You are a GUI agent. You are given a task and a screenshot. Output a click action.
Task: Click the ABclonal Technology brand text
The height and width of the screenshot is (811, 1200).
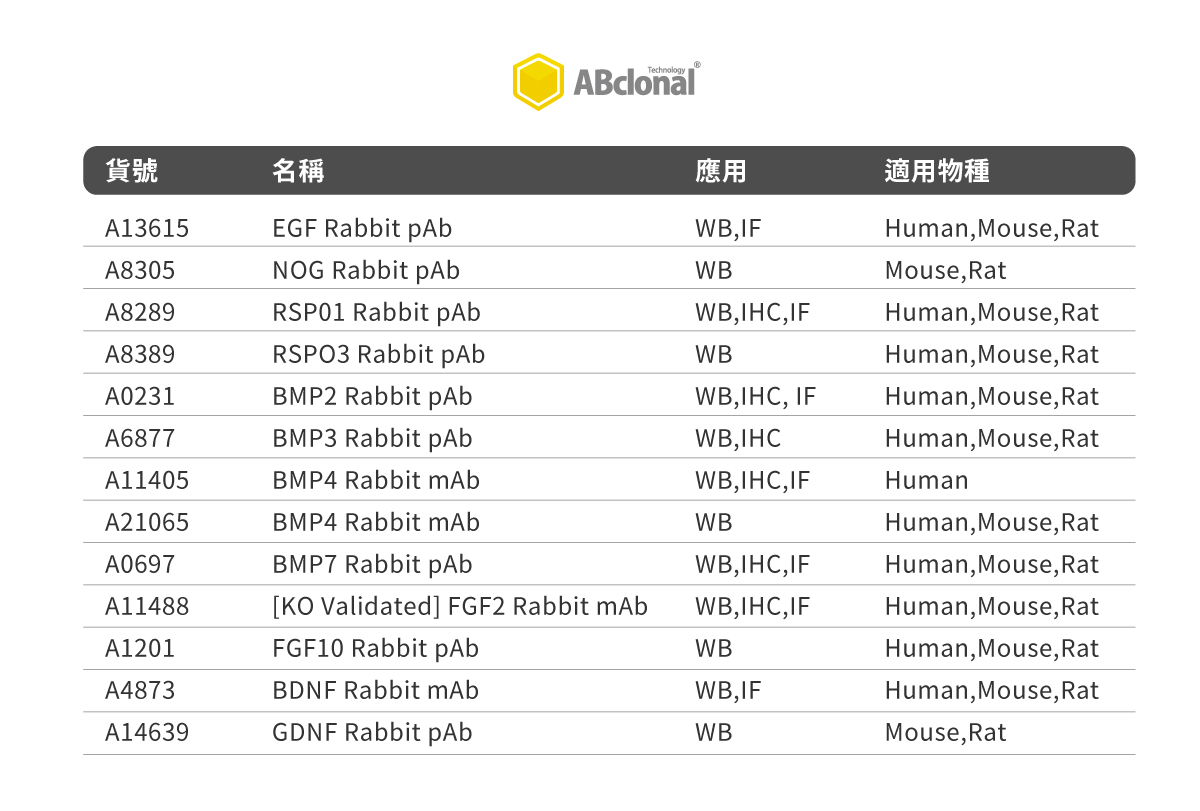636,80
